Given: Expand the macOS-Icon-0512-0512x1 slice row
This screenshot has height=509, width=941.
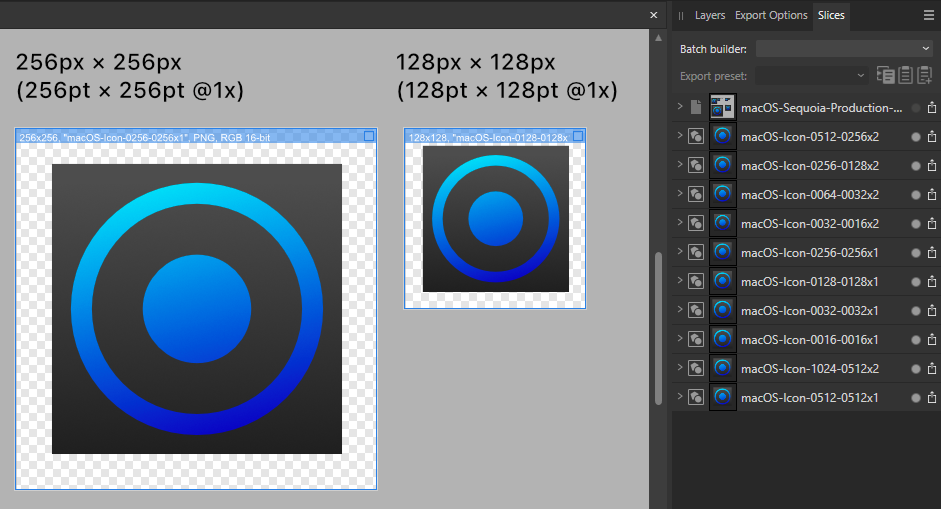Looking at the screenshot, I should coord(680,396).
